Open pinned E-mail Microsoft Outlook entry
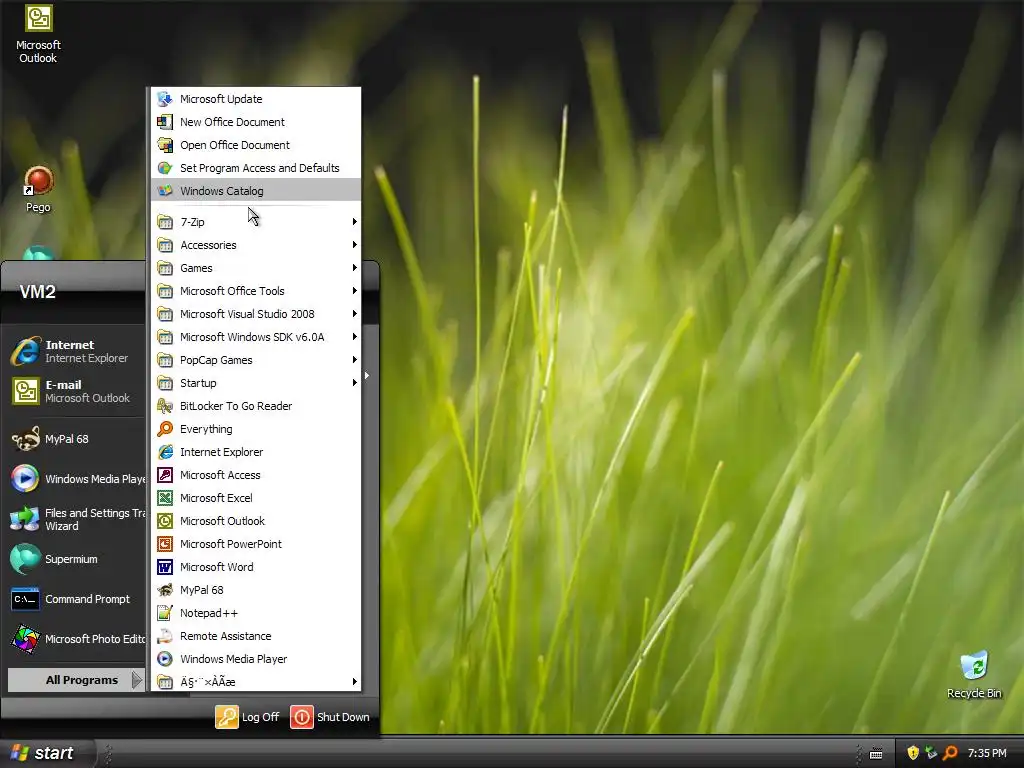This screenshot has width=1024, height=768. [75, 391]
